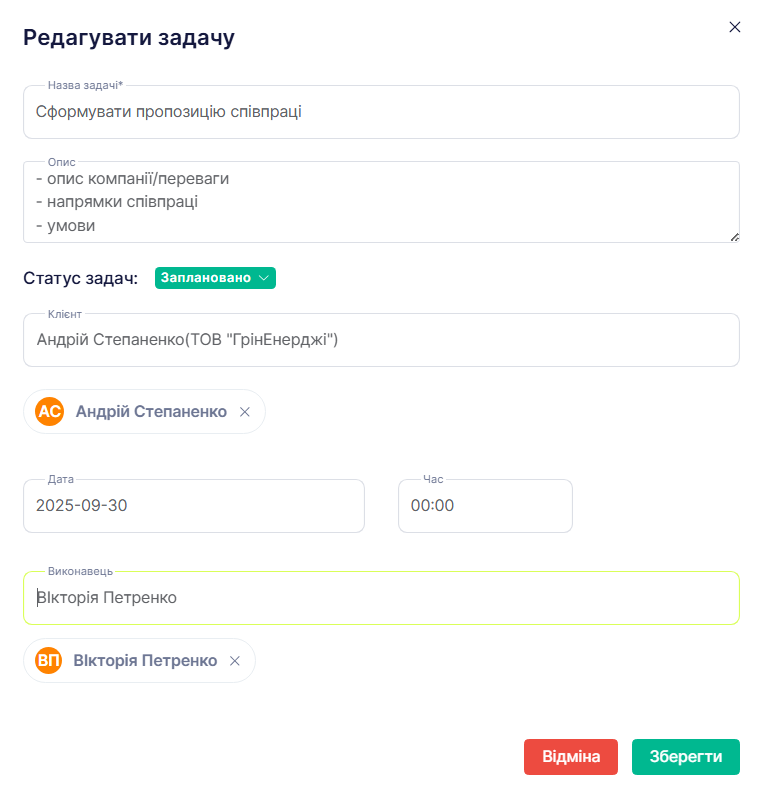Click the Виконавець field
The width and height of the screenshot is (759, 792).
pyautogui.click(x=381, y=598)
